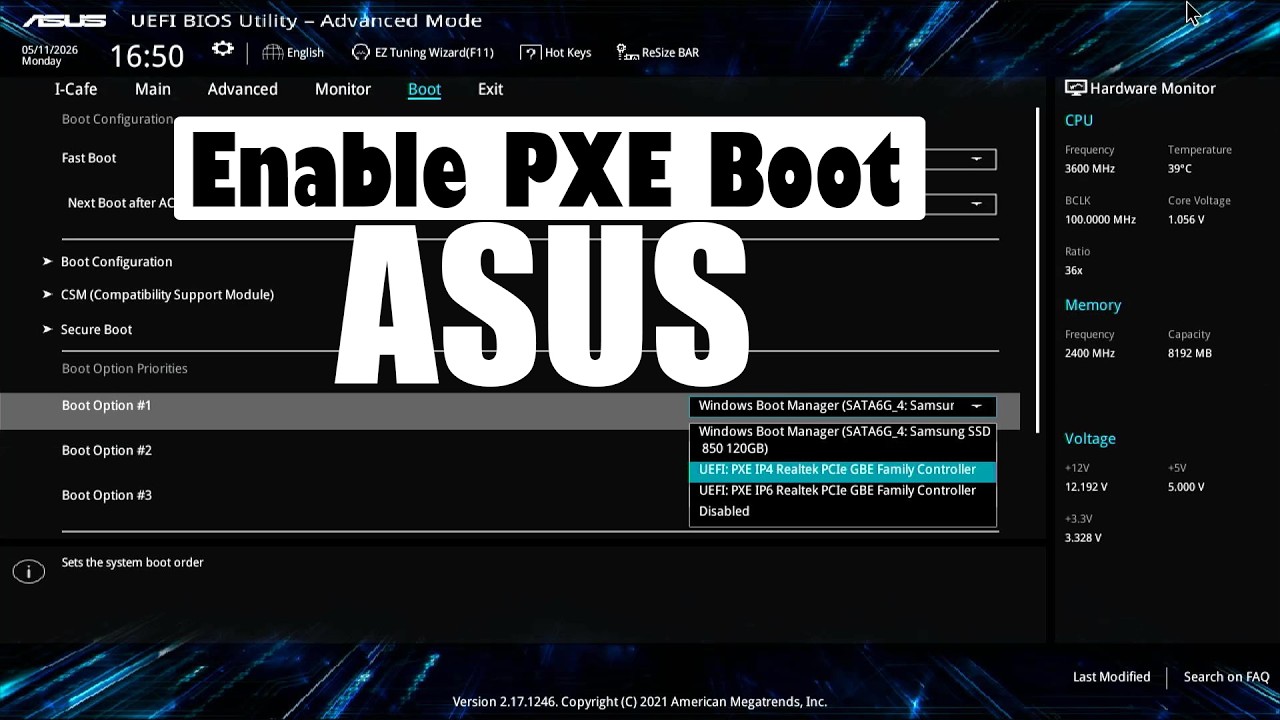Image resolution: width=1280 pixels, height=720 pixels.
Task: Click the +5V reading 5.000 V
Action: 1187,488
